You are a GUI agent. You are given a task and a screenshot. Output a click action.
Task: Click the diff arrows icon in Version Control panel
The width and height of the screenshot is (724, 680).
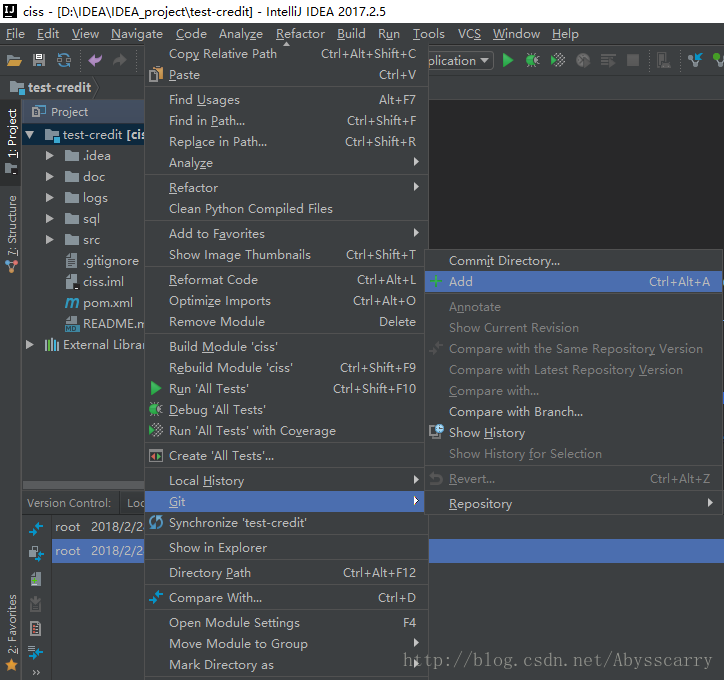36,528
